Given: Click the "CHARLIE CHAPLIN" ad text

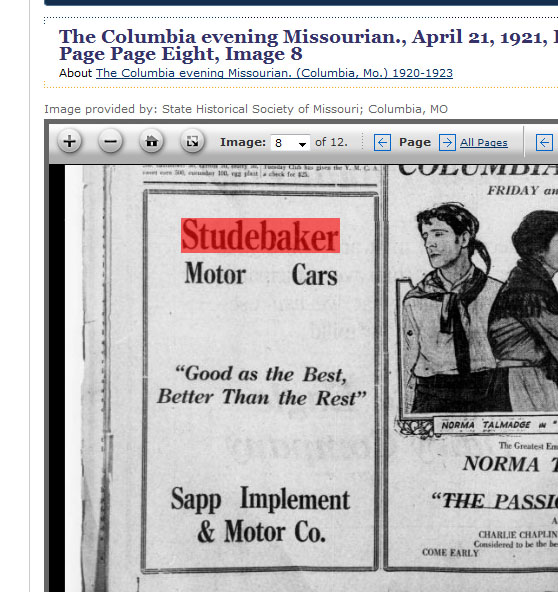Looking at the screenshot, I should pyautogui.click(x=518, y=535).
